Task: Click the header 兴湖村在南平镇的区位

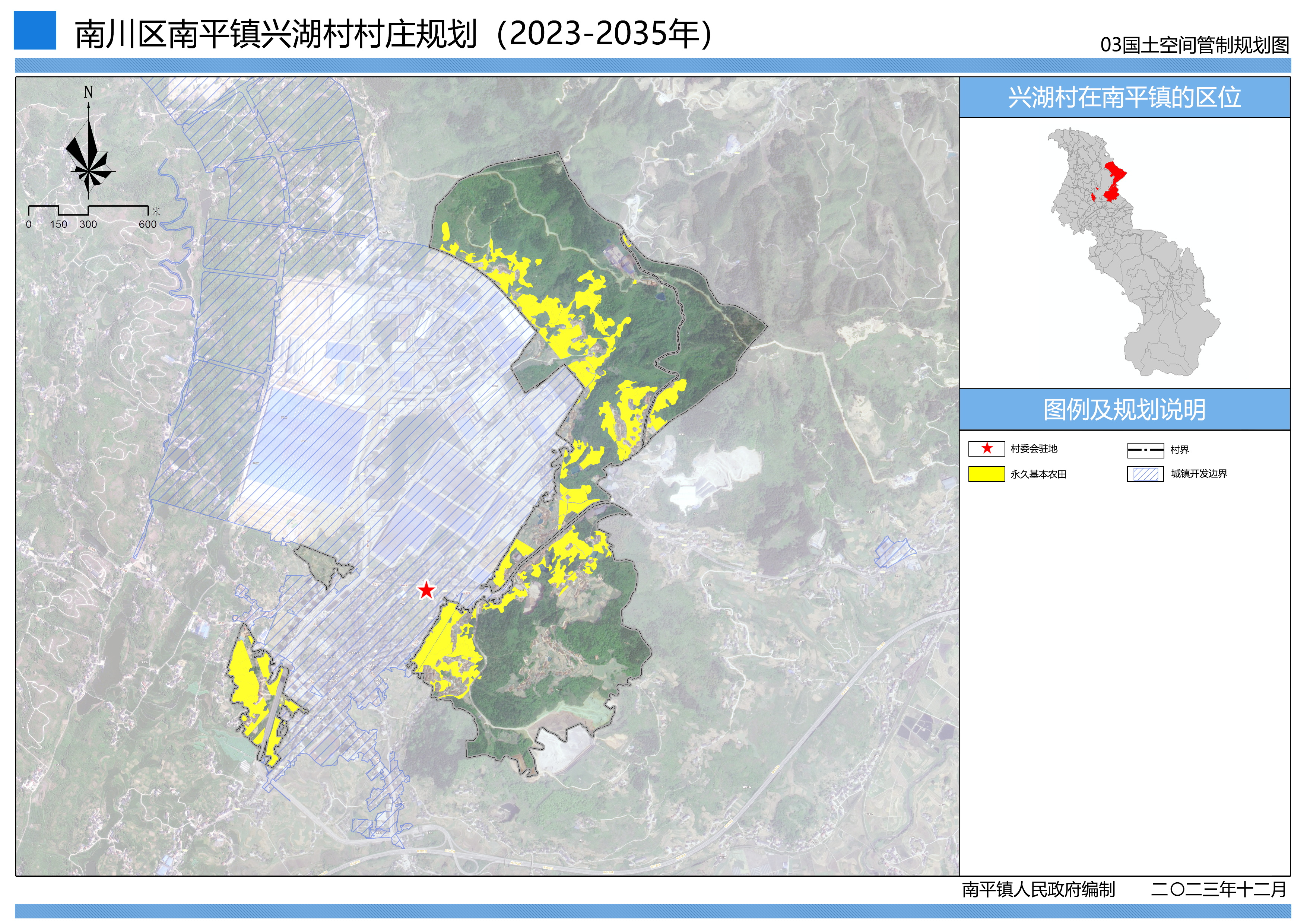Action: click(1124, 97)
